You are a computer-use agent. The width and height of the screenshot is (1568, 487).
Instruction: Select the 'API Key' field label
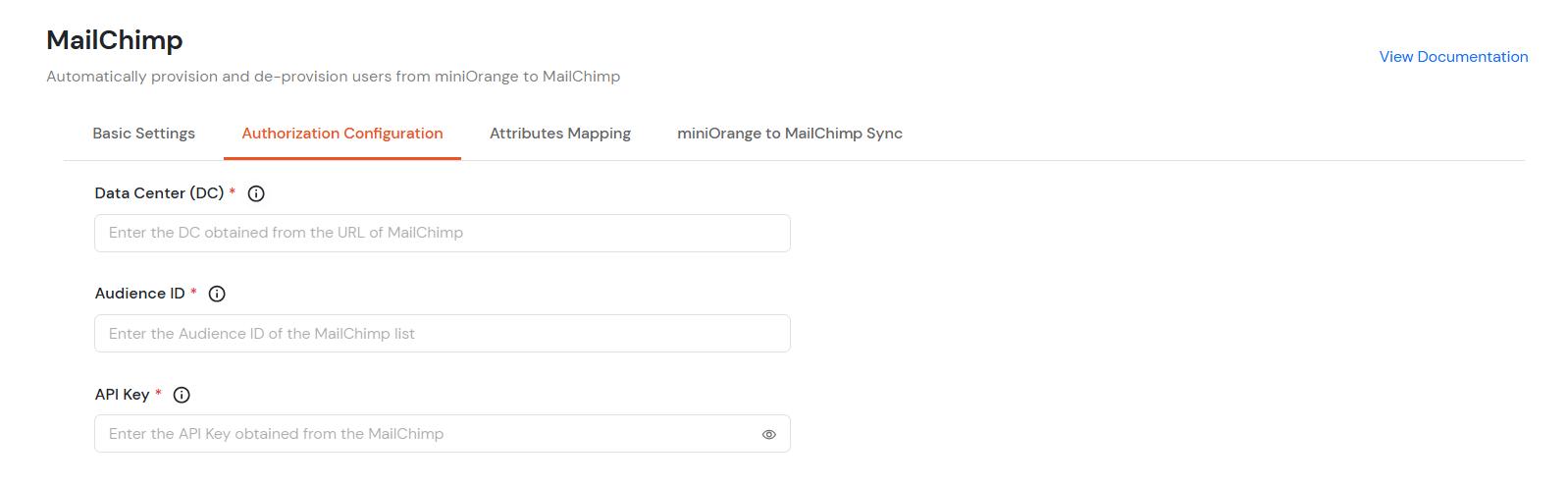[x=123, y=395]
